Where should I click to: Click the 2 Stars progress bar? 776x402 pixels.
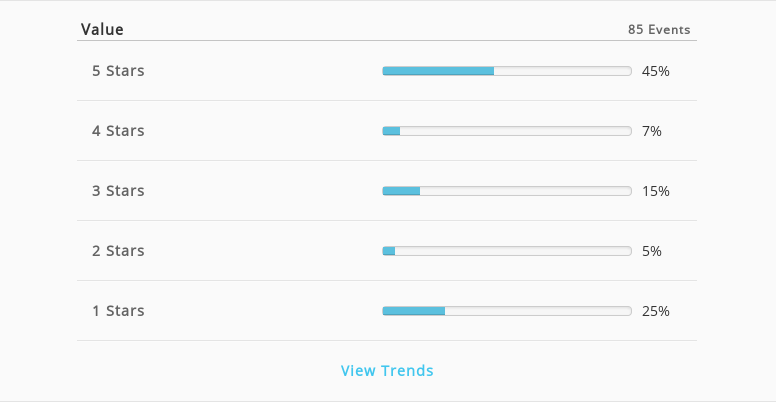pos(507,251)
